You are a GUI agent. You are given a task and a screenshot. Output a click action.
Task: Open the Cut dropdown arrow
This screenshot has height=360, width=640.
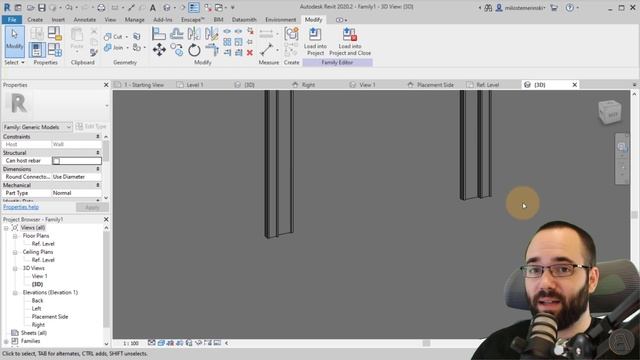pos(127,37)
